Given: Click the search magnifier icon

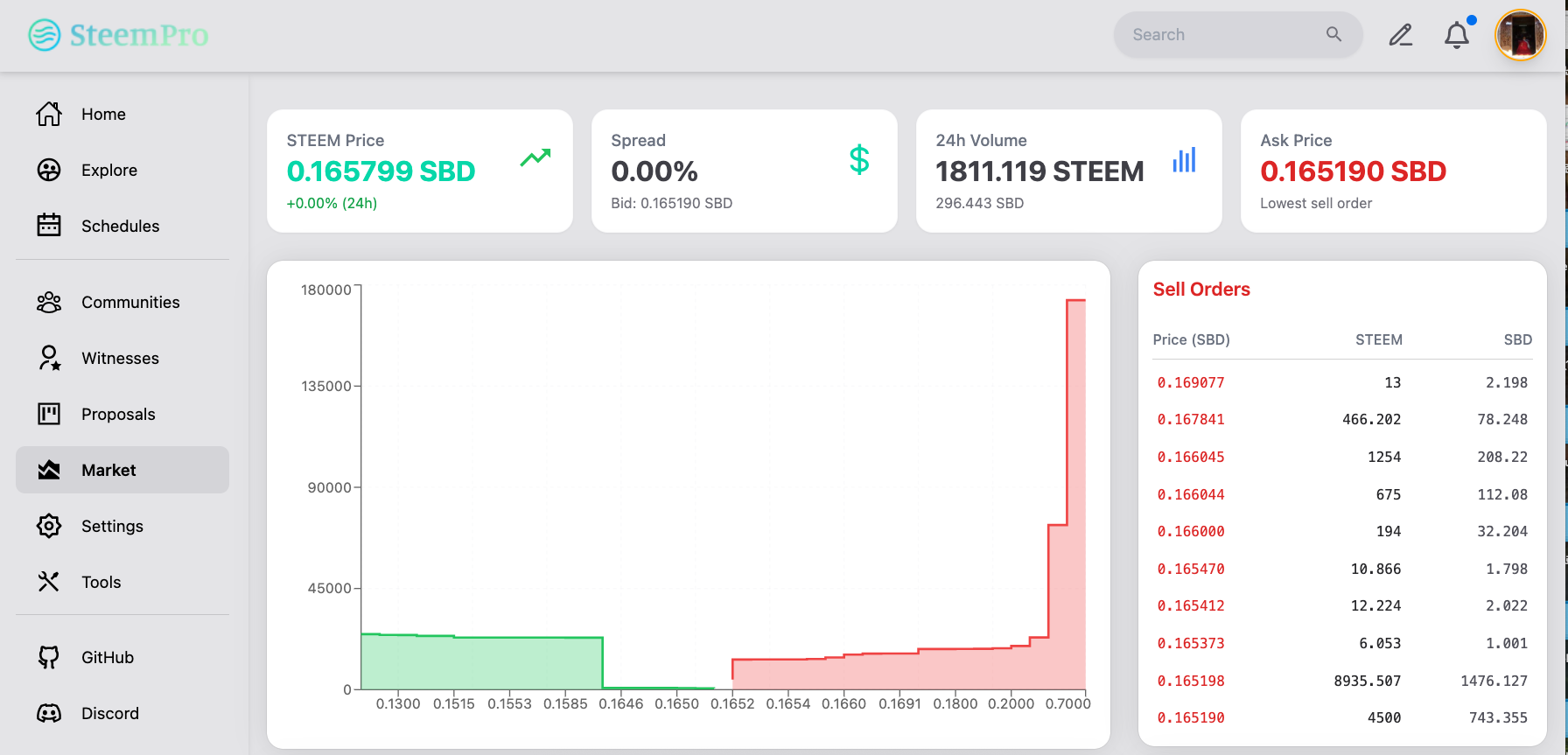Looking at the screenshot, I should [x=1333, y=34].
